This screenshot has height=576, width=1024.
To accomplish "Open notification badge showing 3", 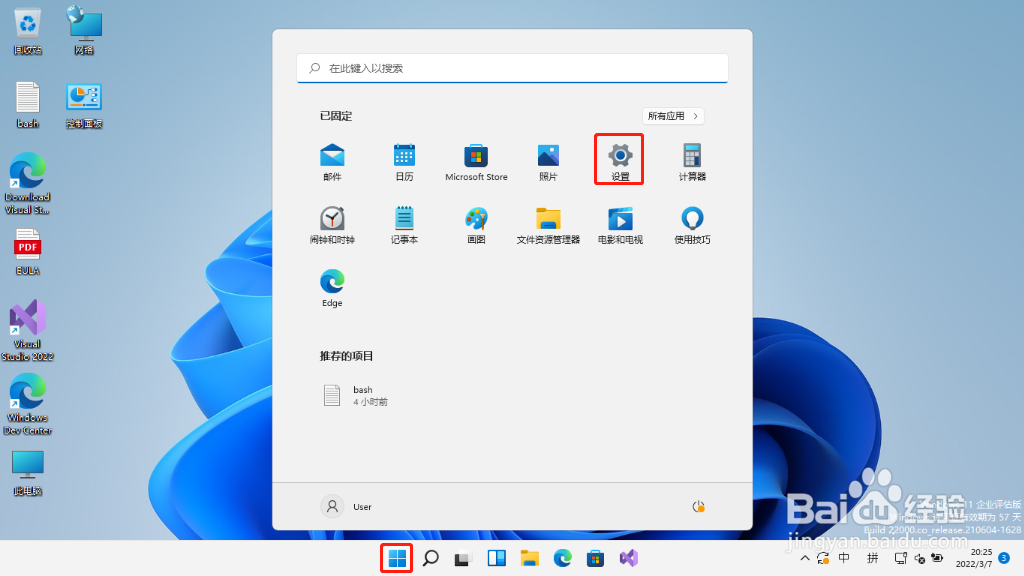I will pos(1004,558).
